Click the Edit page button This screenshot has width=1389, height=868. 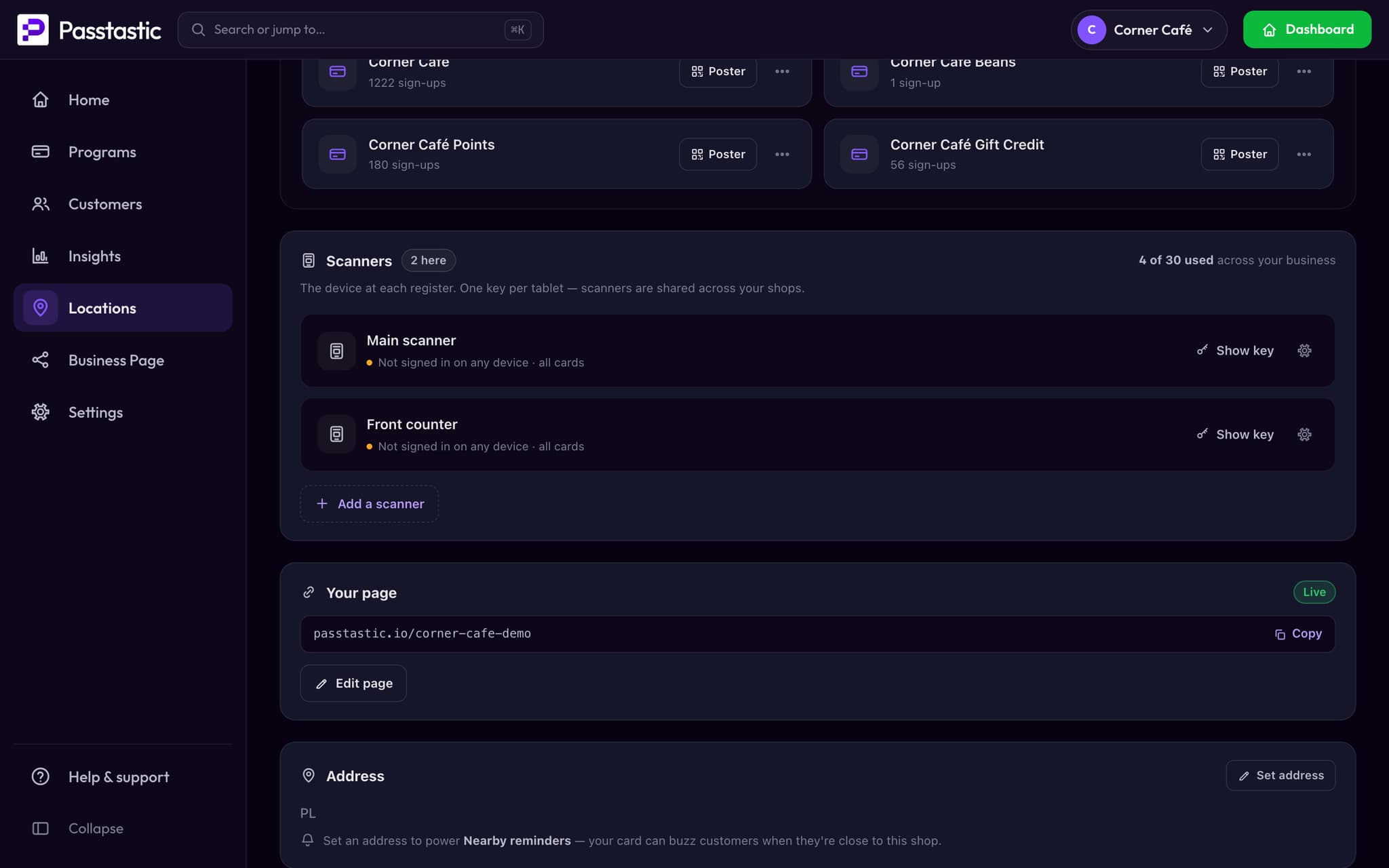click(353, 684)
